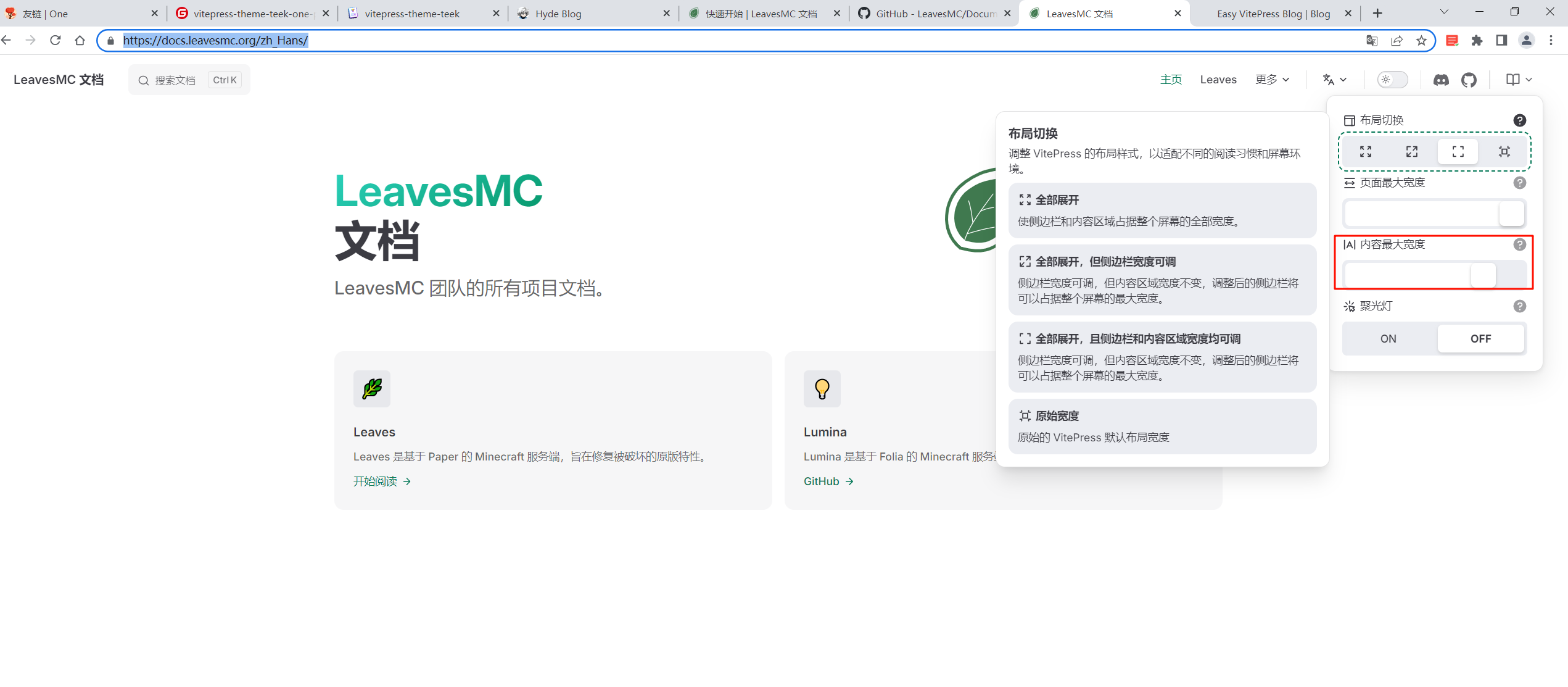Click help icon beside 内容最大宽度
The width and height of the screenshot is (1568, 687).
(1520, 244)
